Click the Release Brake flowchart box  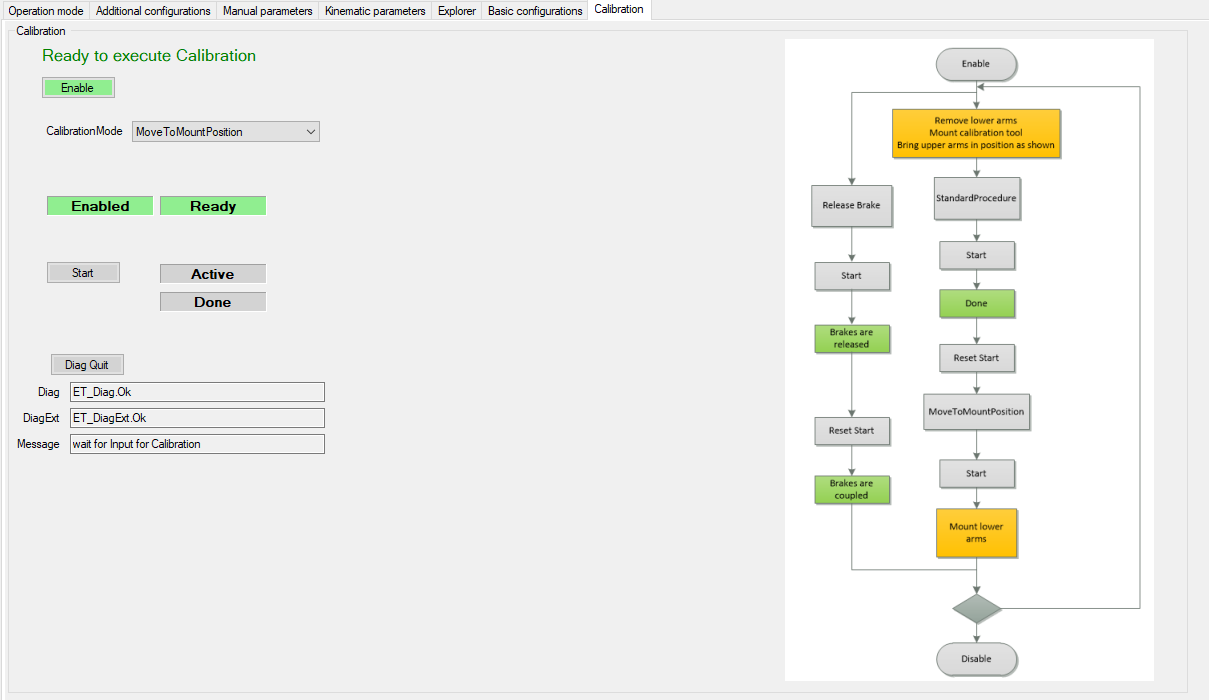pos(851,205)
